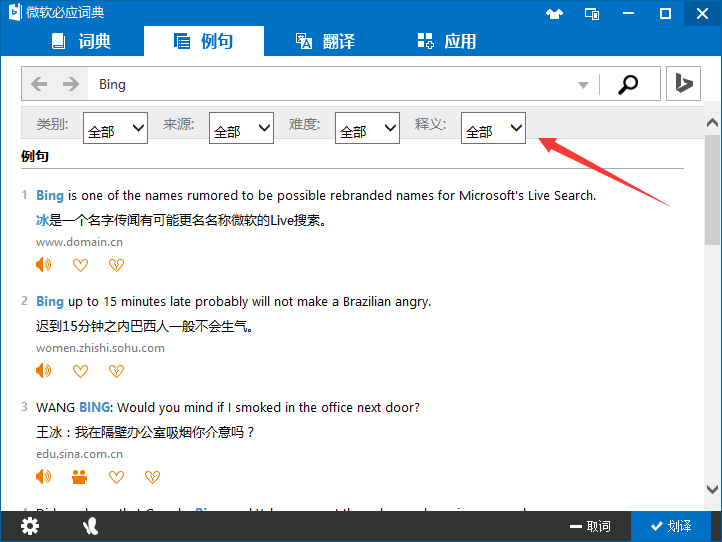The height and width of the screenshot is (542, 722).
Task: Dislike sentence 1 with broken heart
Action: [x=116, y=265]
